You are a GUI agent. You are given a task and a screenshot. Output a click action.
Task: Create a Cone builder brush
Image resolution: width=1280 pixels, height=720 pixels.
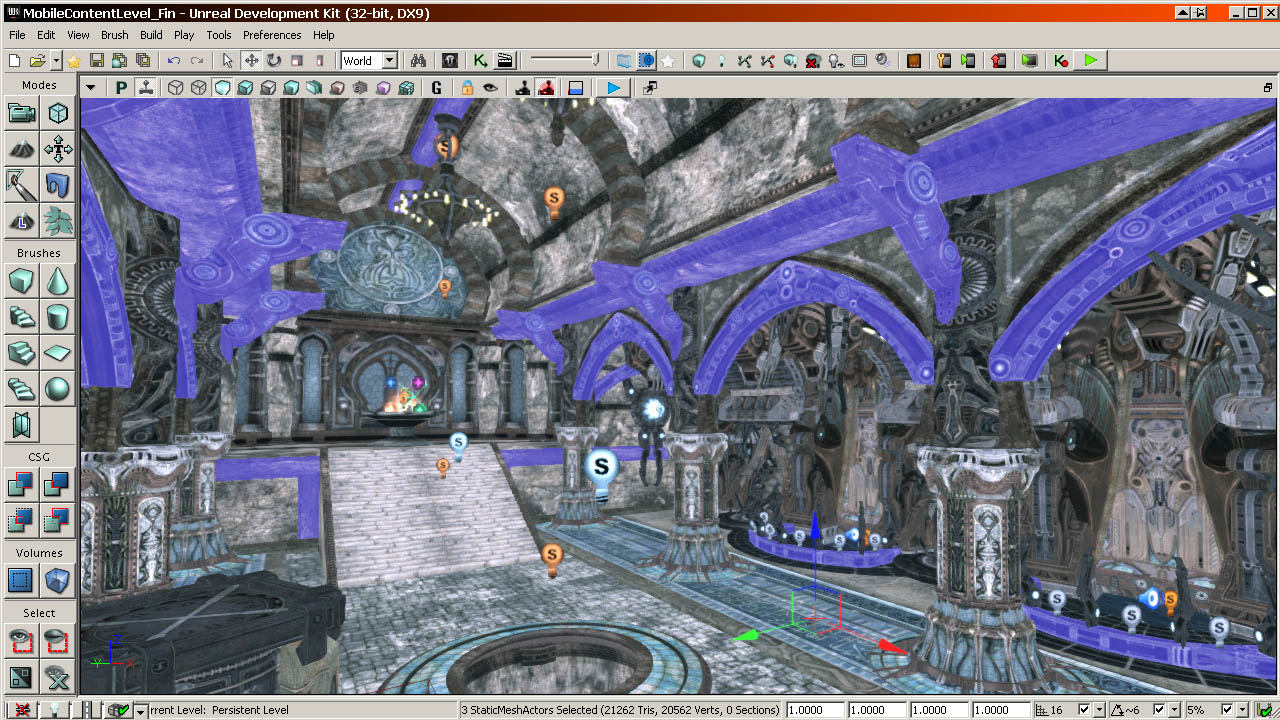58,281
